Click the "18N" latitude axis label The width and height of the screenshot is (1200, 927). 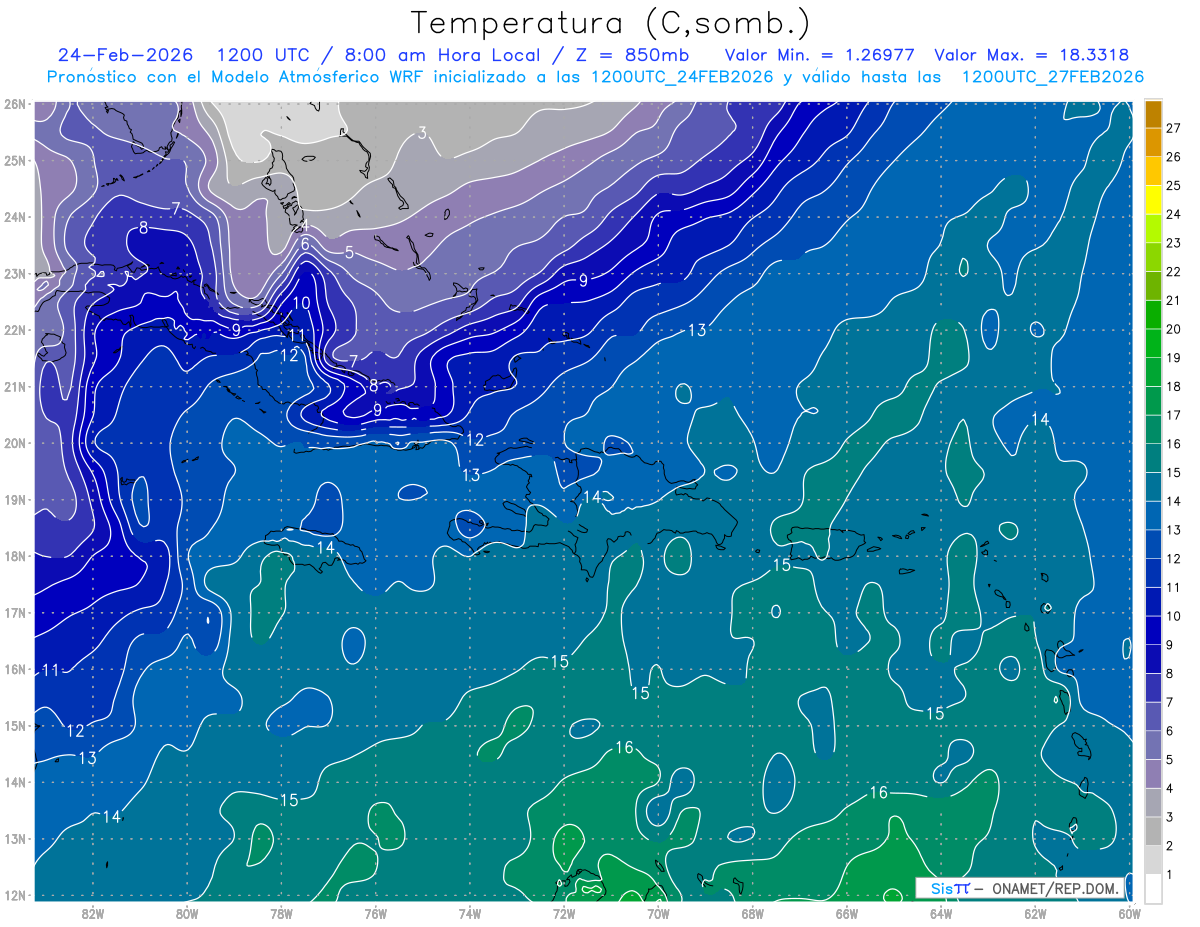[14, 556]
